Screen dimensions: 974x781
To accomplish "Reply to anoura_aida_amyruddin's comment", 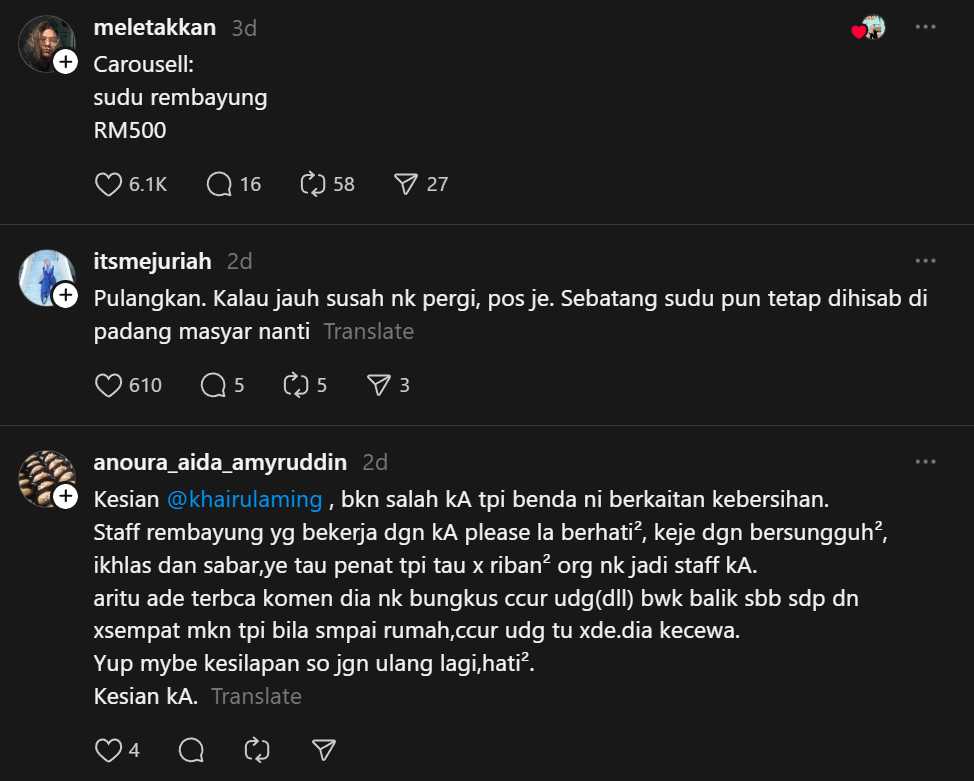I will coord(192,749).
